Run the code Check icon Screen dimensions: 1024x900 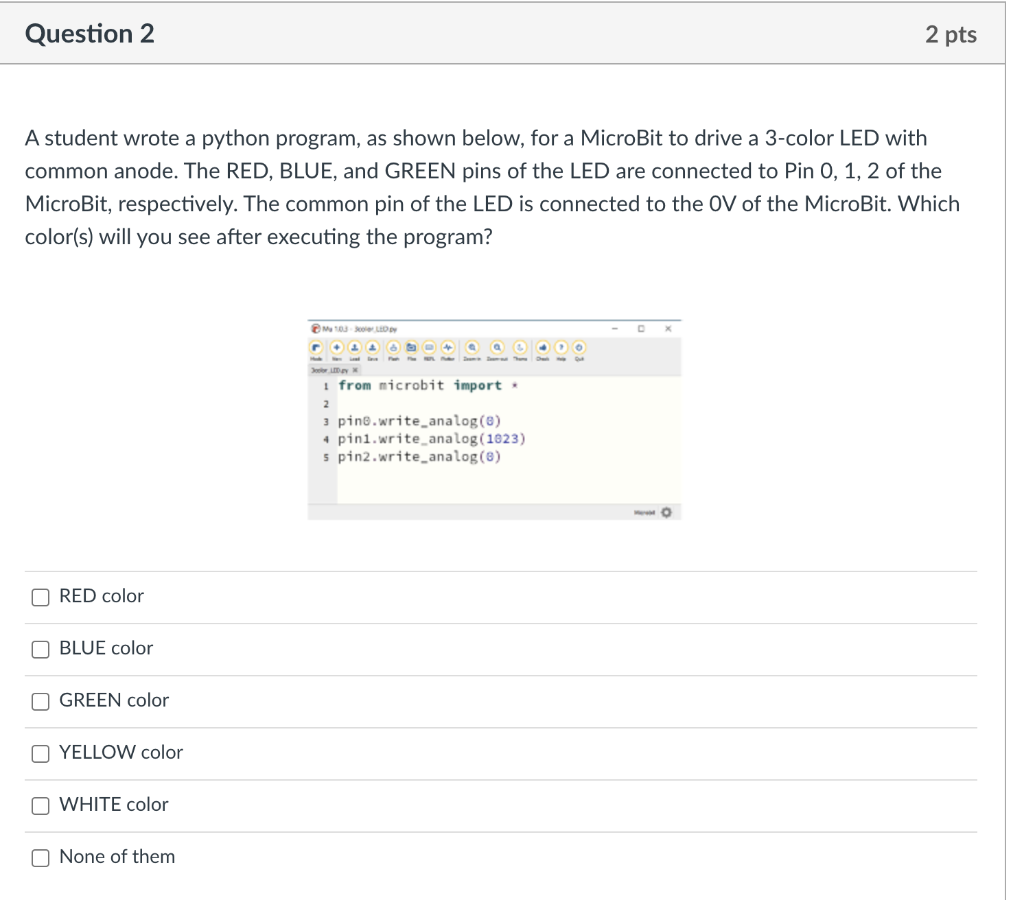[x=544, y=347]
